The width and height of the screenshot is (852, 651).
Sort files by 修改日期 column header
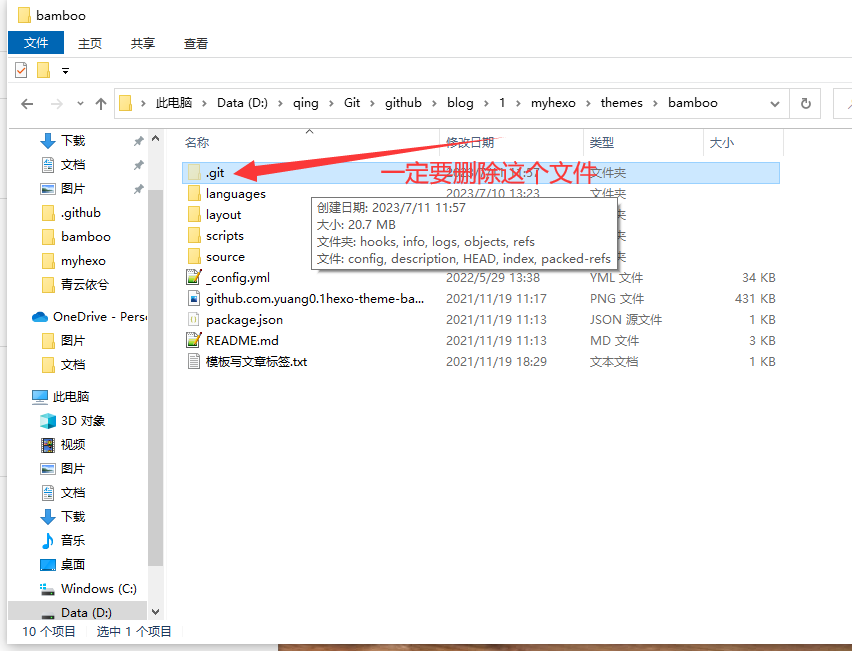click(470, 142)
